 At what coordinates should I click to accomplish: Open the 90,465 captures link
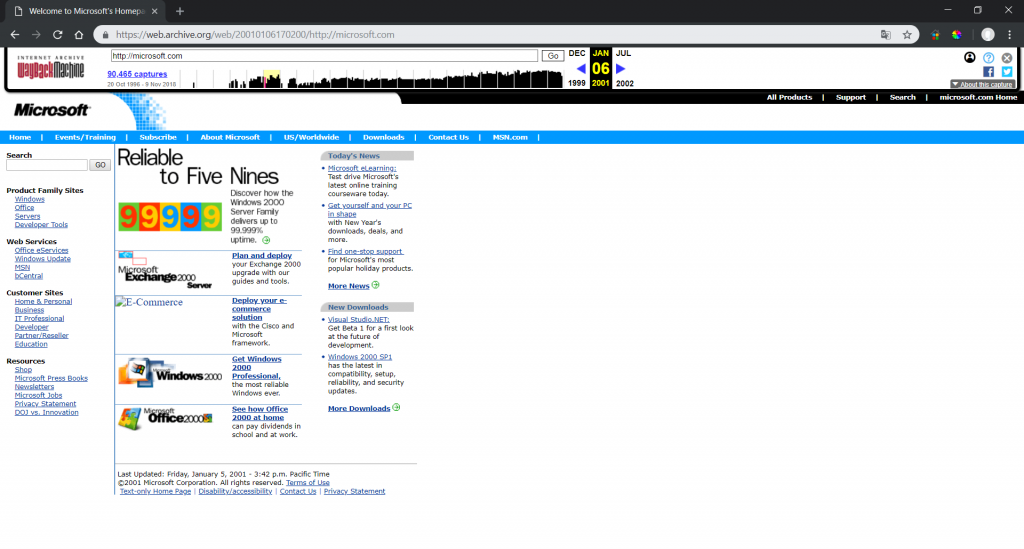[x=137, y=74]
